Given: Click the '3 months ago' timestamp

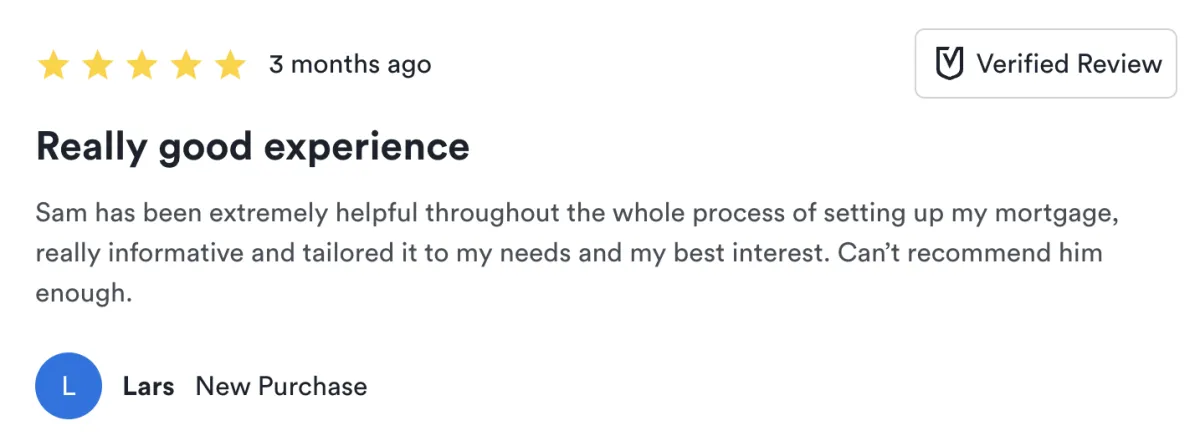Looking at the screenshot, I should [x=350, y=65].
